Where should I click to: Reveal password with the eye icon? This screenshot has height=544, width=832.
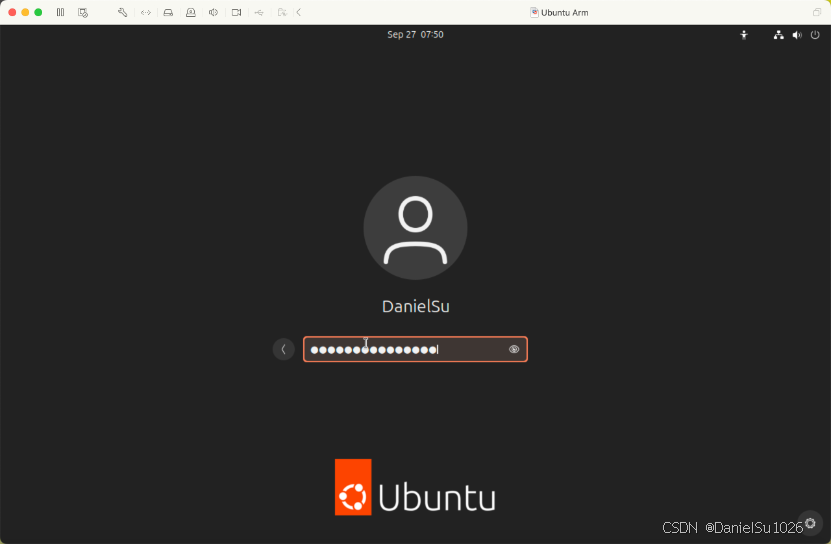point(514,349)
